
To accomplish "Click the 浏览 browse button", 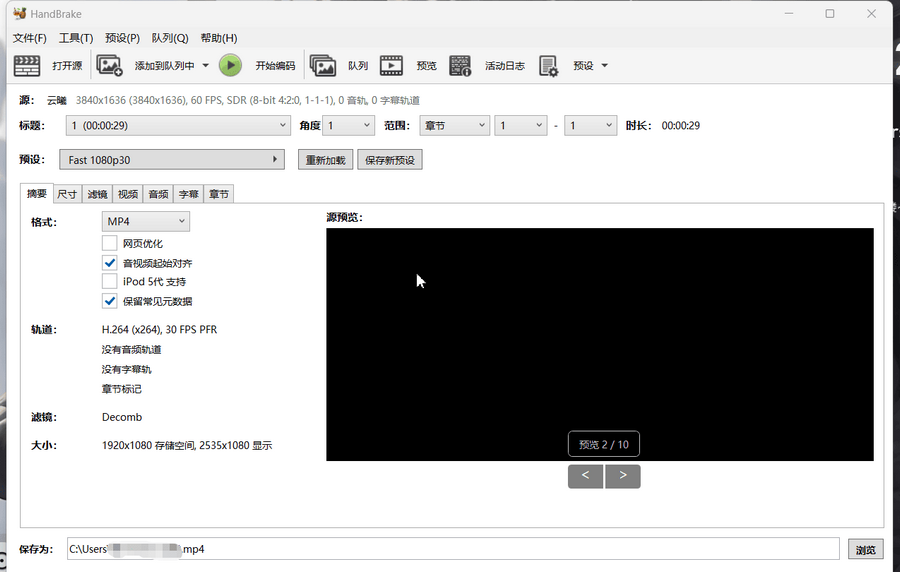I will pos(865,549).
